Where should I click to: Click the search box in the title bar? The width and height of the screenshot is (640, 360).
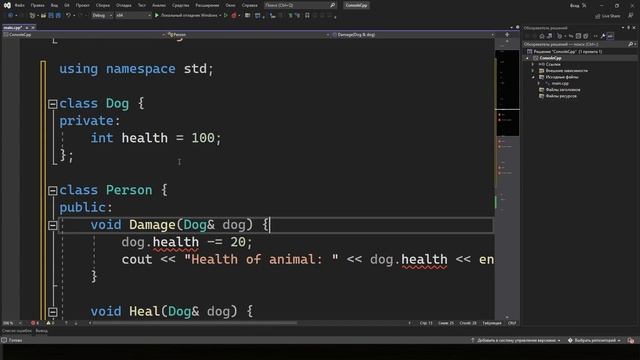(x=300, y=5)
